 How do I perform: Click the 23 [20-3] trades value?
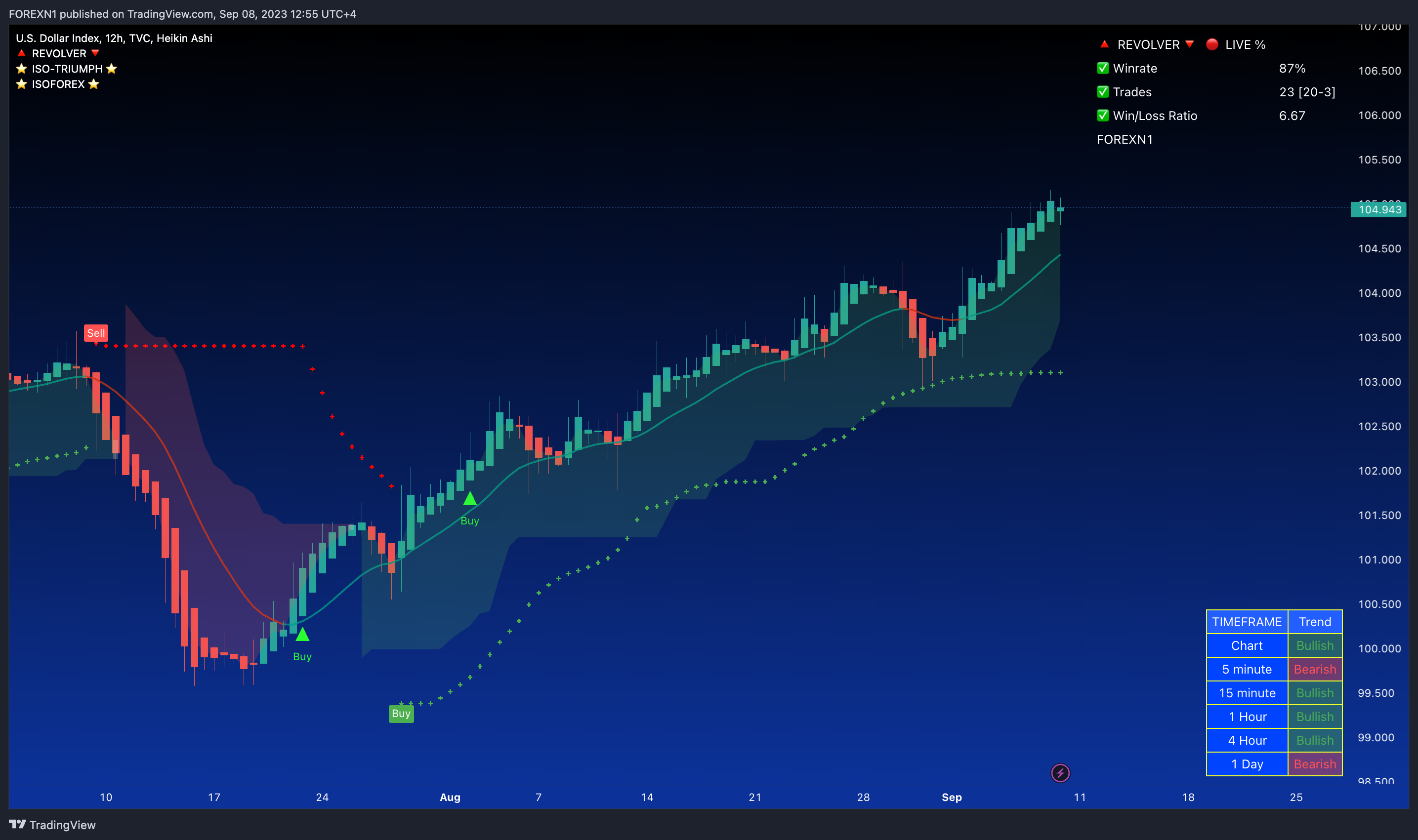pyautogui.click(x=1307, y=92)
